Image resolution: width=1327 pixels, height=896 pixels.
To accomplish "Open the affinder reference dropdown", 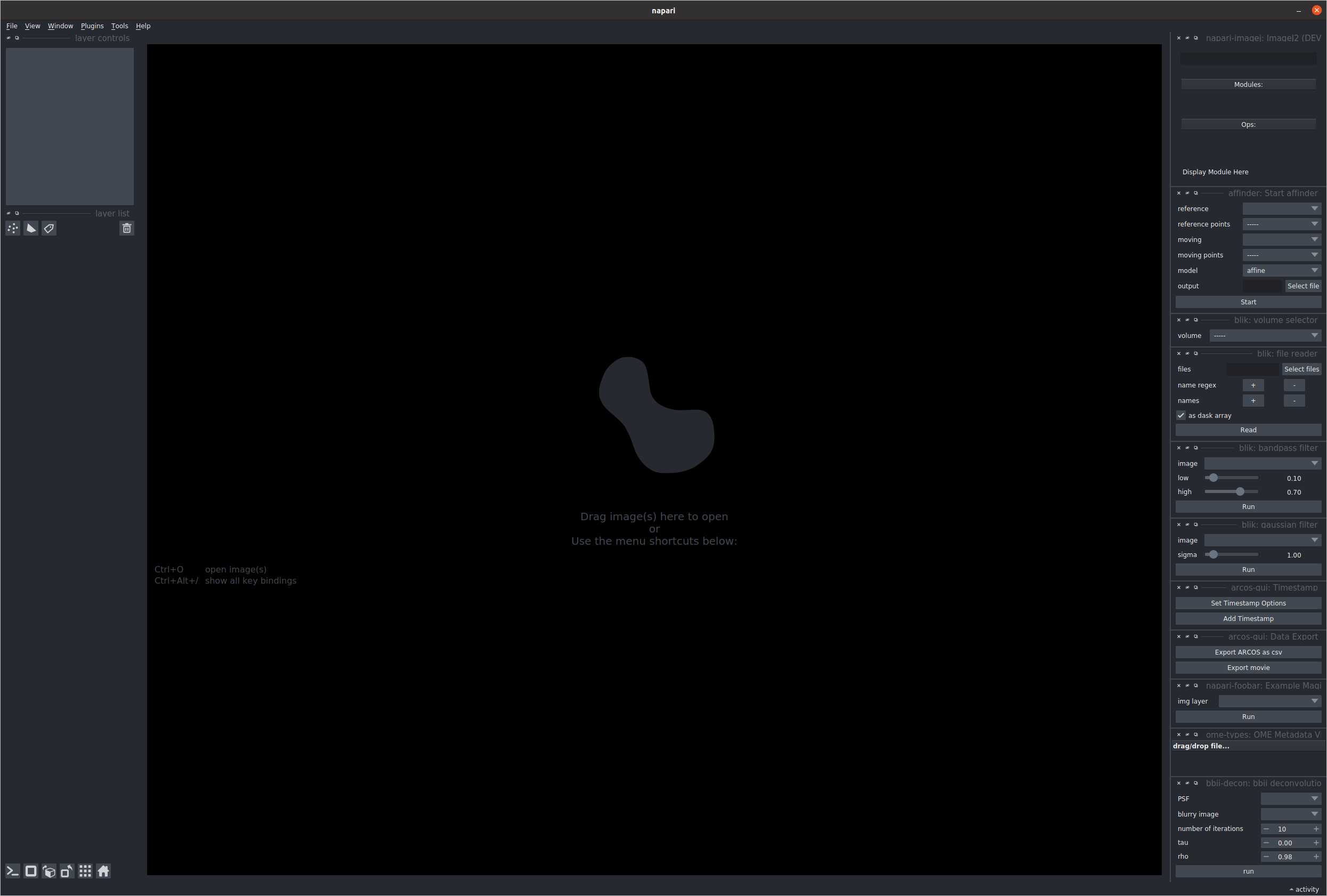I will point(1281,209).
